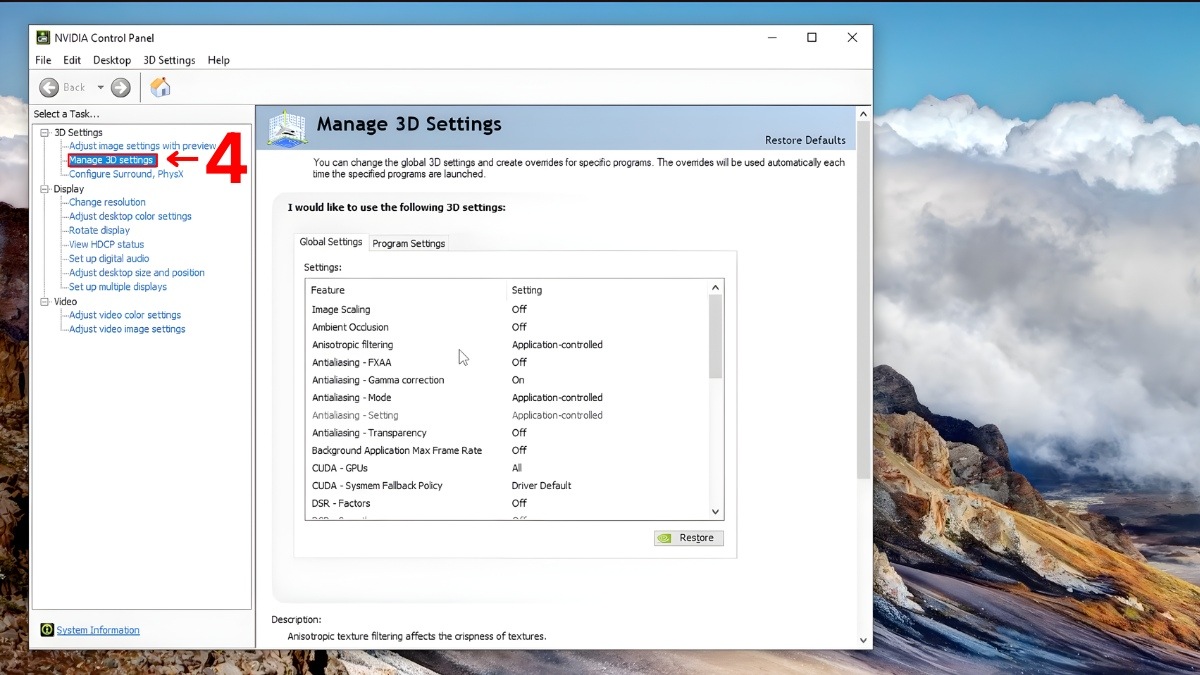Image resolution: width=1200 pixels, height=675 pixels.
Task: Maximize the NVIDIA Control Panel window
Action: [x=812, y=38]
